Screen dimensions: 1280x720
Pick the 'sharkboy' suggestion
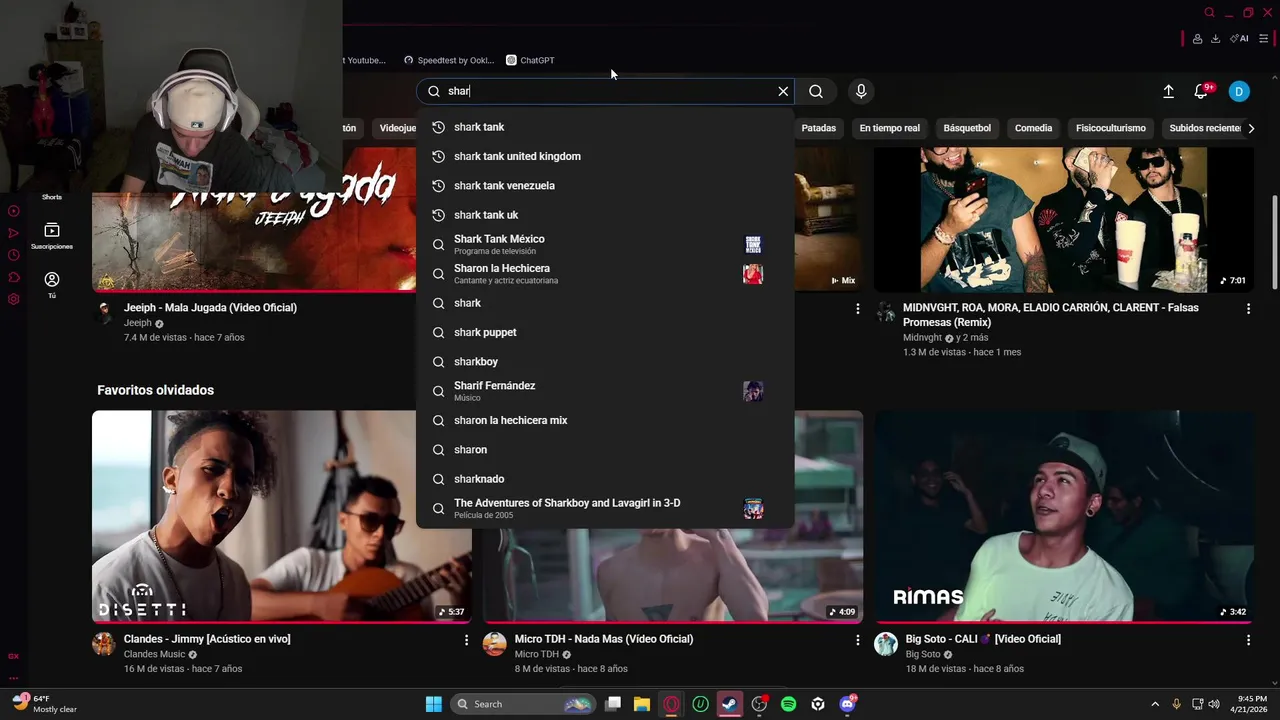point(605,362)
